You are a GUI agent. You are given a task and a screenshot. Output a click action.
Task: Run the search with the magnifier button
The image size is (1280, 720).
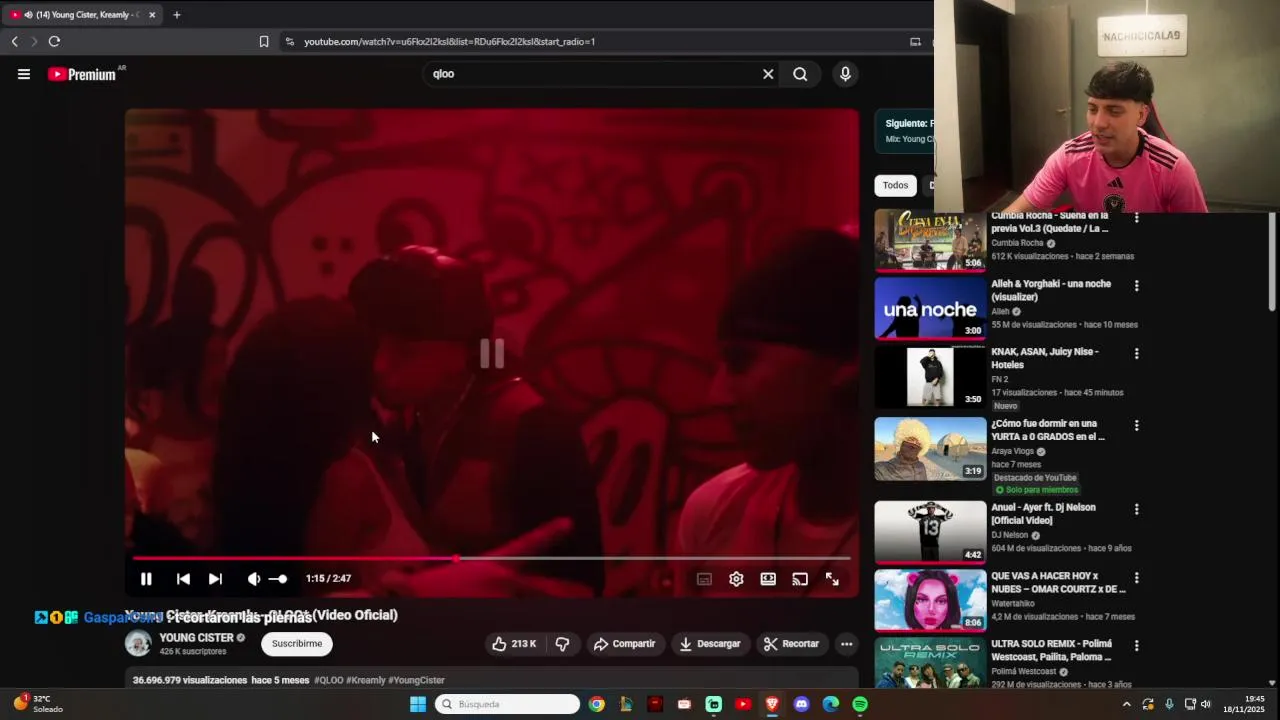pyautogui.click(x=800, y=74)
